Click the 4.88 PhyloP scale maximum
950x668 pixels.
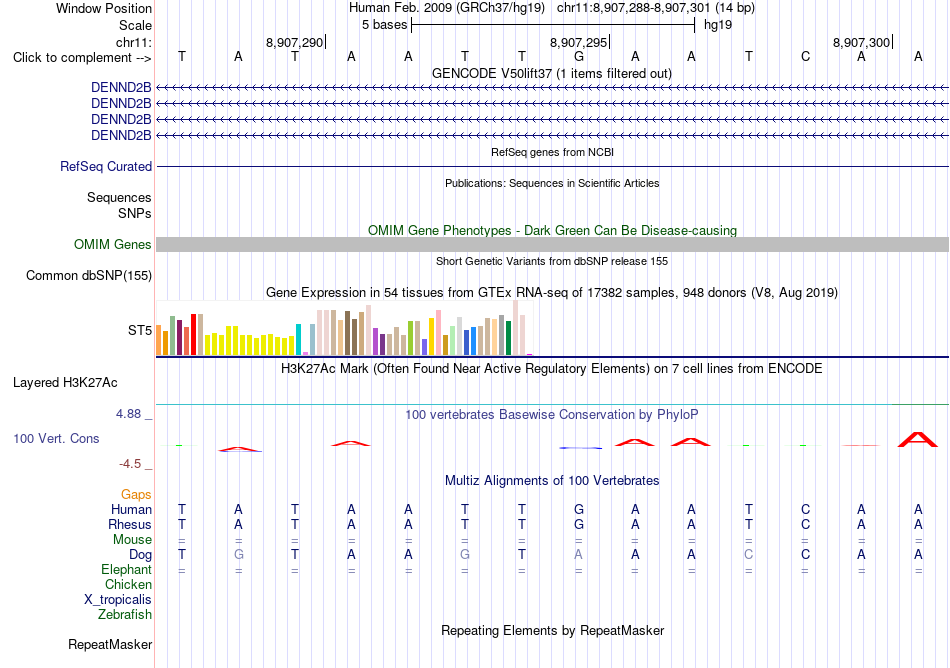point(128,414)
